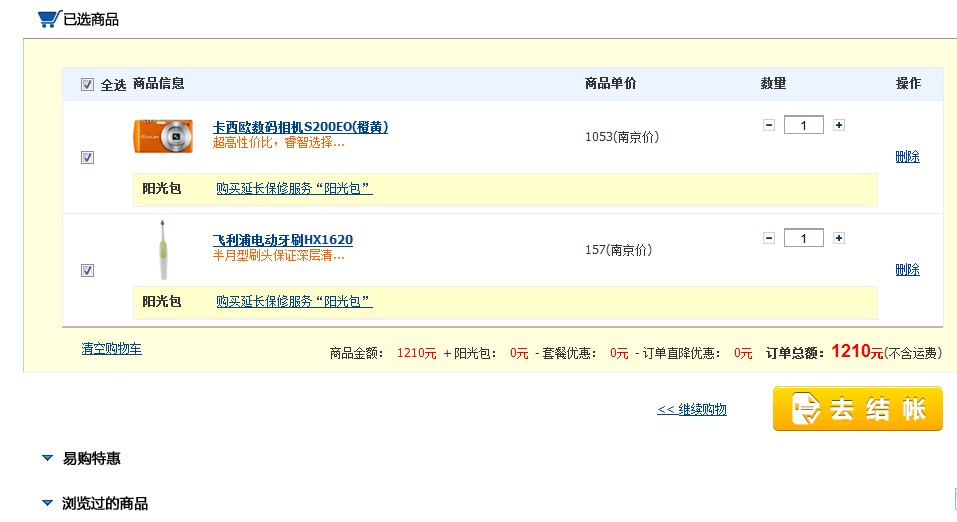
Task: Expand the 易购特惠 section arrow
Action: point(47,458)
